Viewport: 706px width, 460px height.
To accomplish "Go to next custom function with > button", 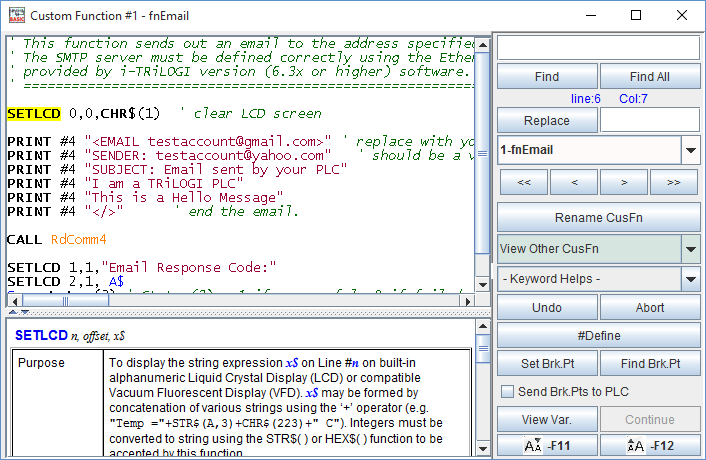I will 624,182.
